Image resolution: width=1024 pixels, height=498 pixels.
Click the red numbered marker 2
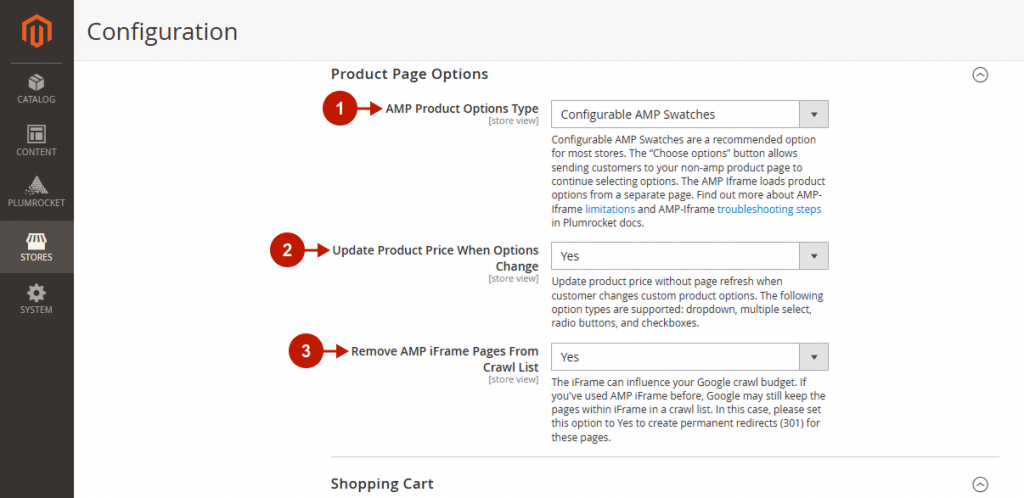(x=287, y=251)
